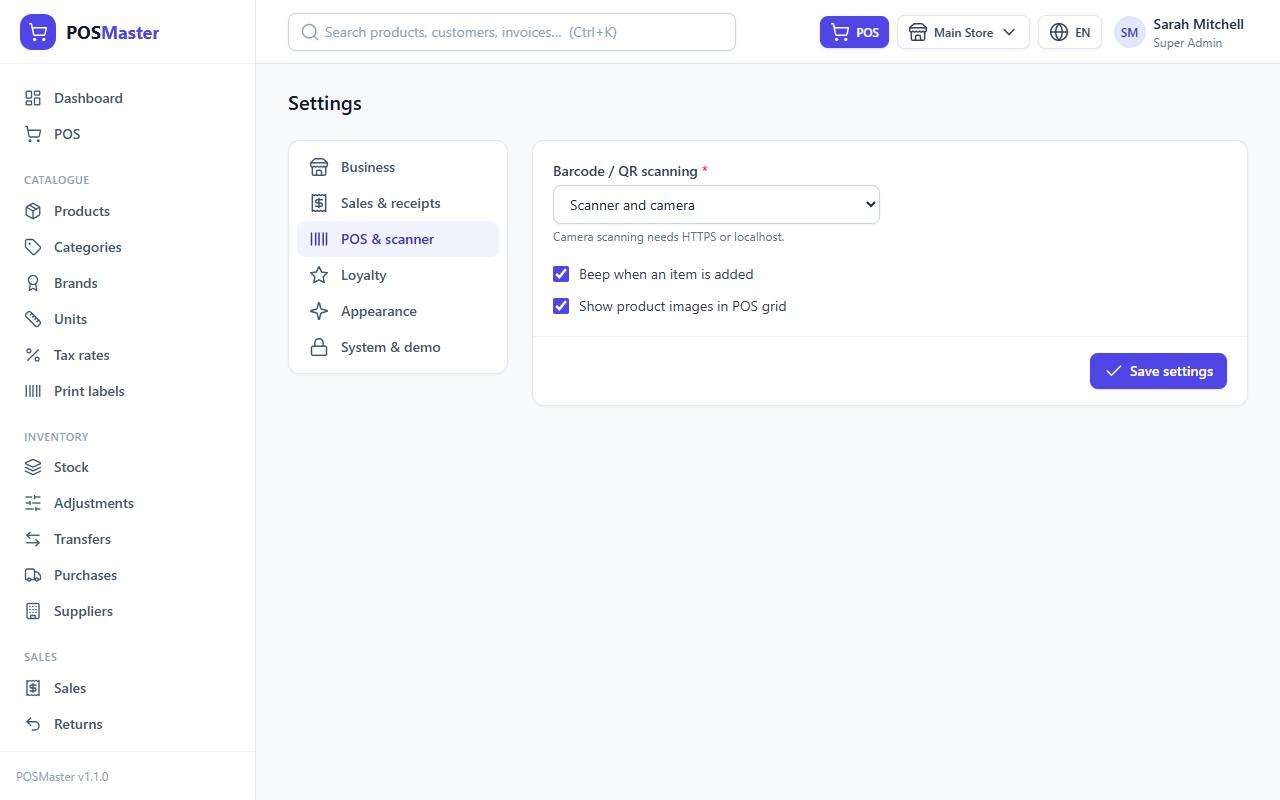This screenshot has width=1280, height=800.
Task: Click the SM user avatar
Action: click(1129, 32)
